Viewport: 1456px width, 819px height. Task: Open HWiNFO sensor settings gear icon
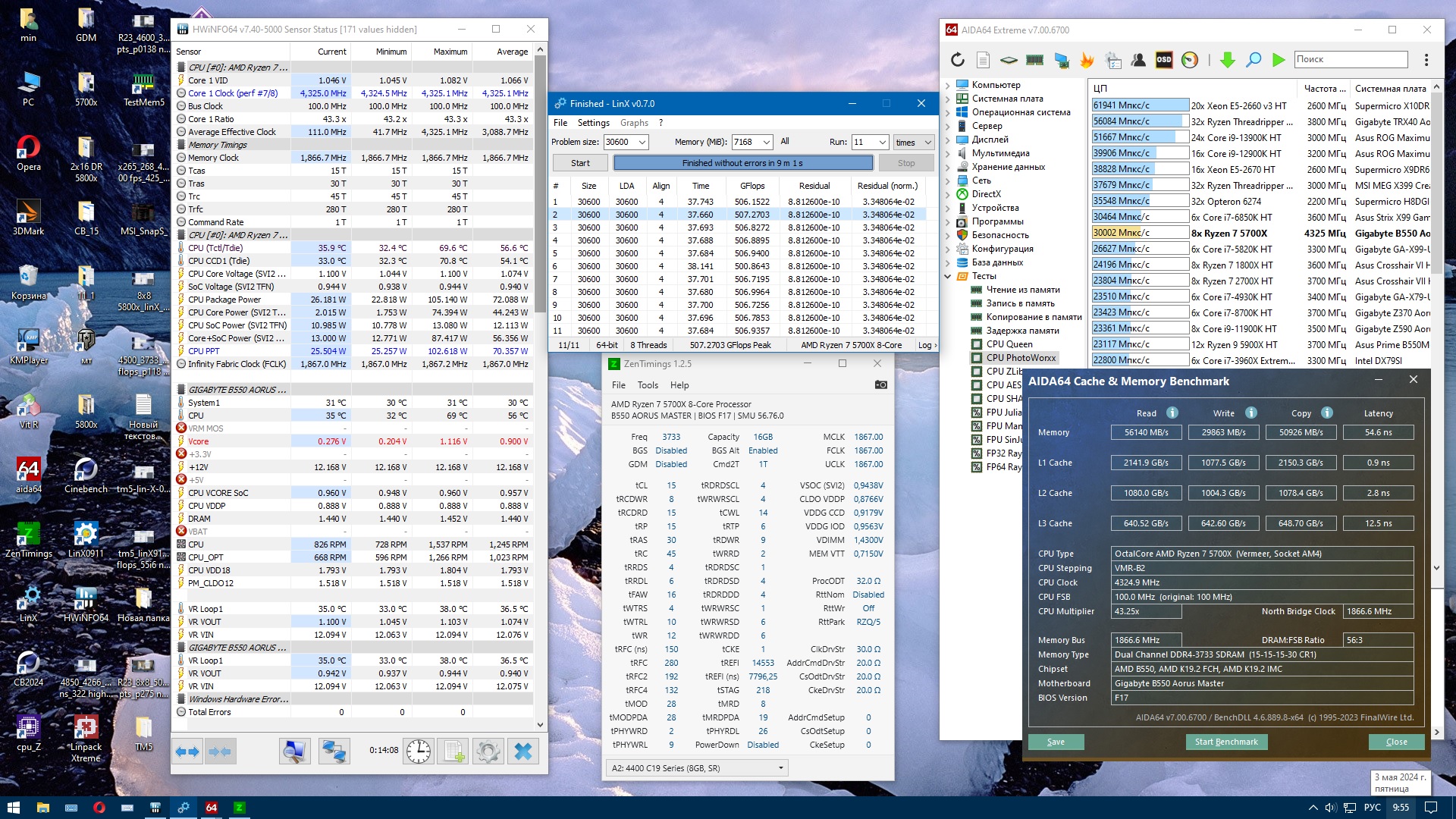point(488,752)
